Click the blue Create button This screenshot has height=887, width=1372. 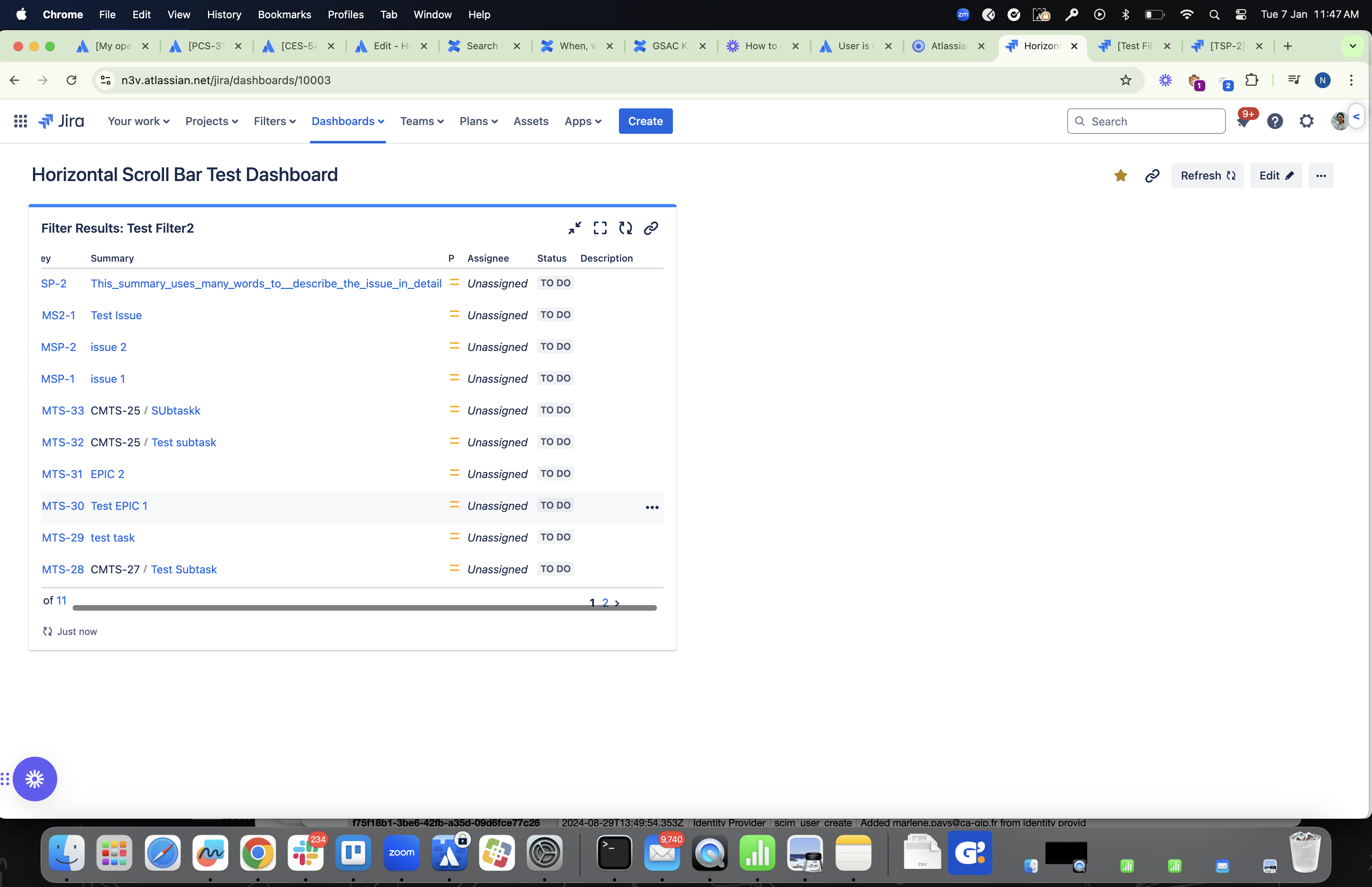point(645,121)
